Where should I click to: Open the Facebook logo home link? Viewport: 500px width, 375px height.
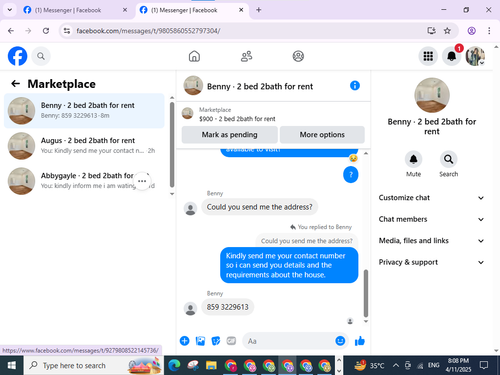[17, 56]
